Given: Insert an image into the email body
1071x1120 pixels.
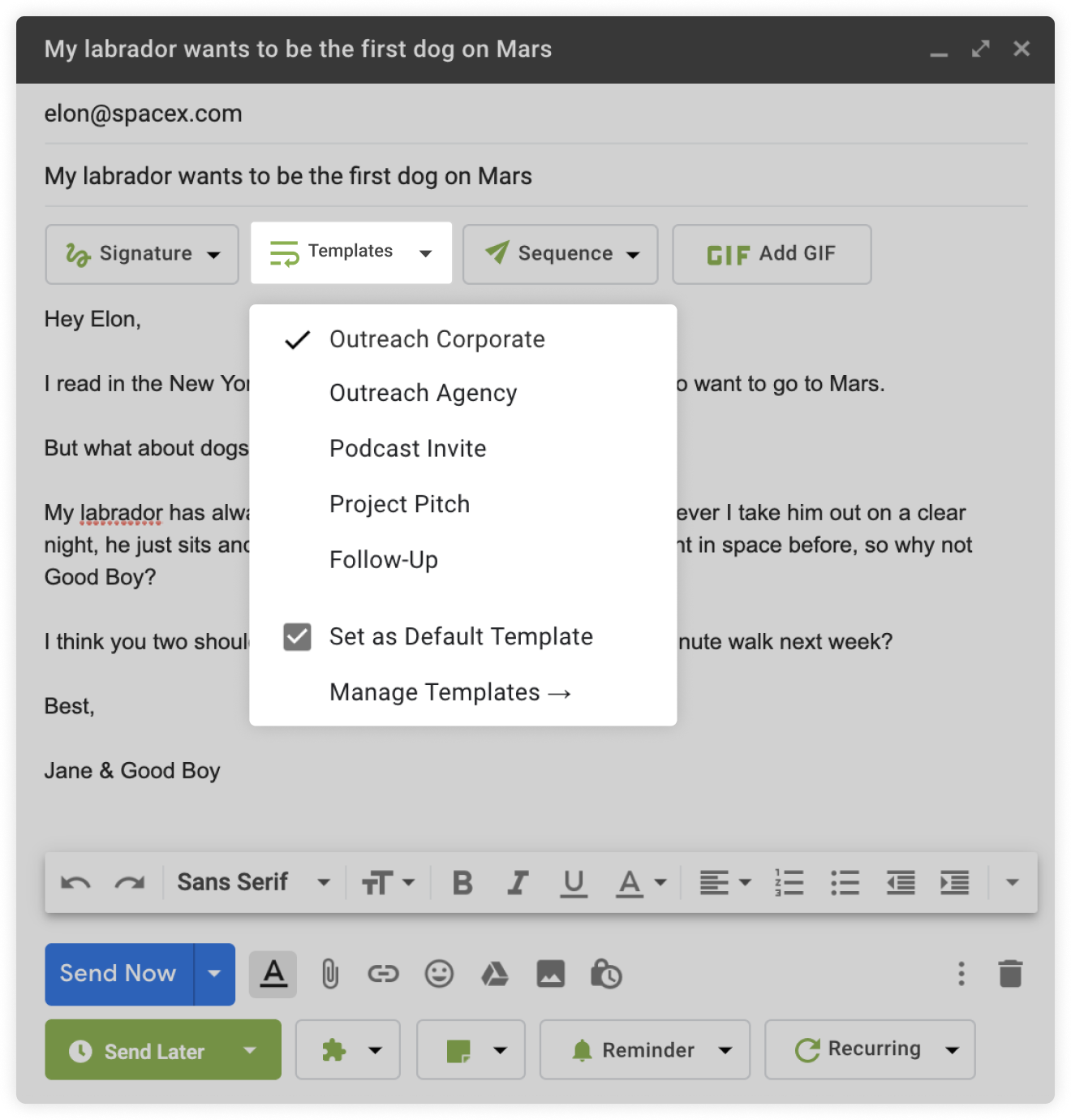Looking at the screenshot, I should (550, 974).
